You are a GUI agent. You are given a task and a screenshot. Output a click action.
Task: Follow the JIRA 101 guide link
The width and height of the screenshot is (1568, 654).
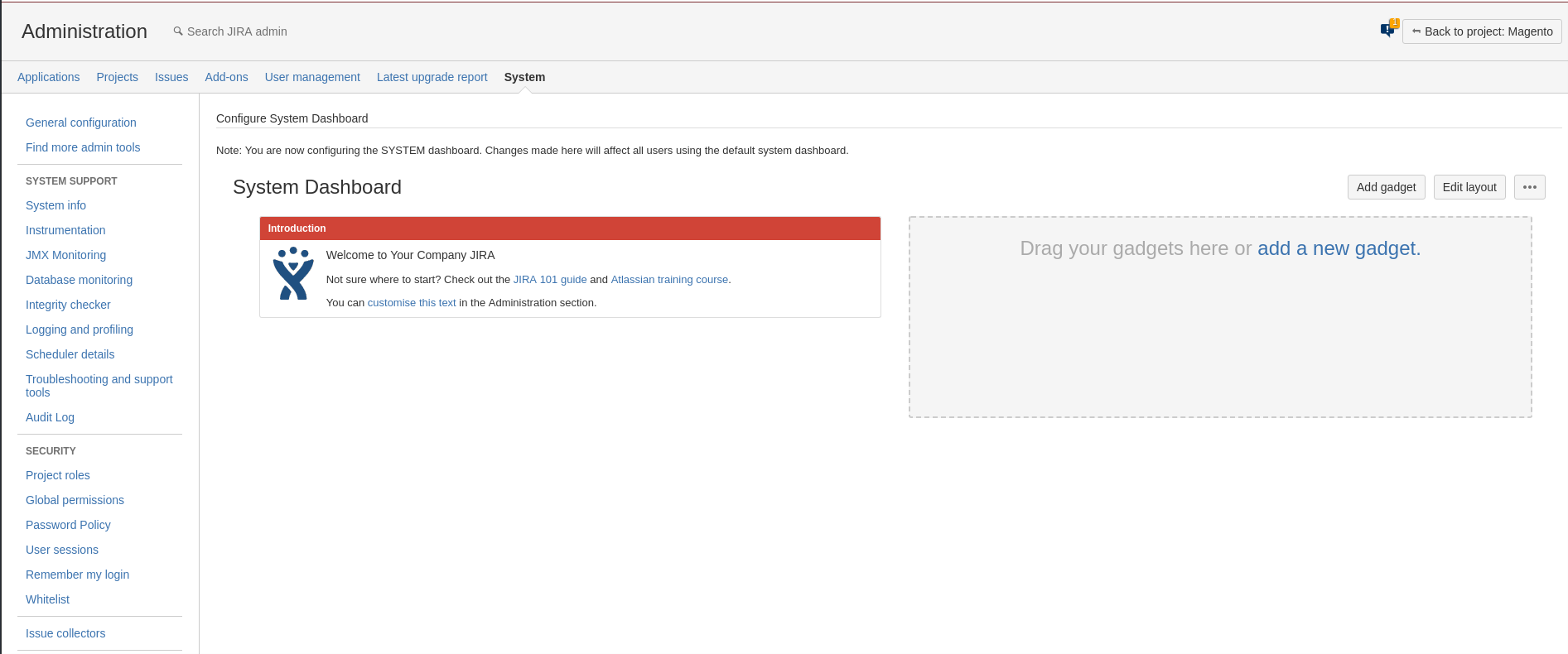pos(550,280)
